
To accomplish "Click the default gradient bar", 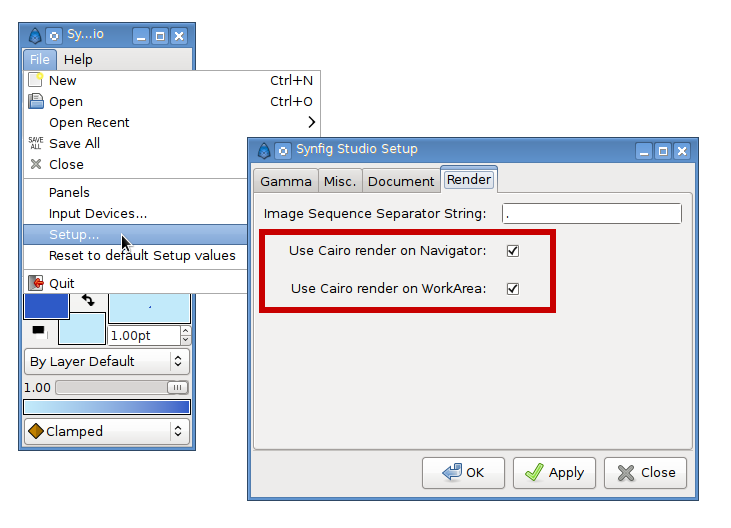I will click(107, 407).
